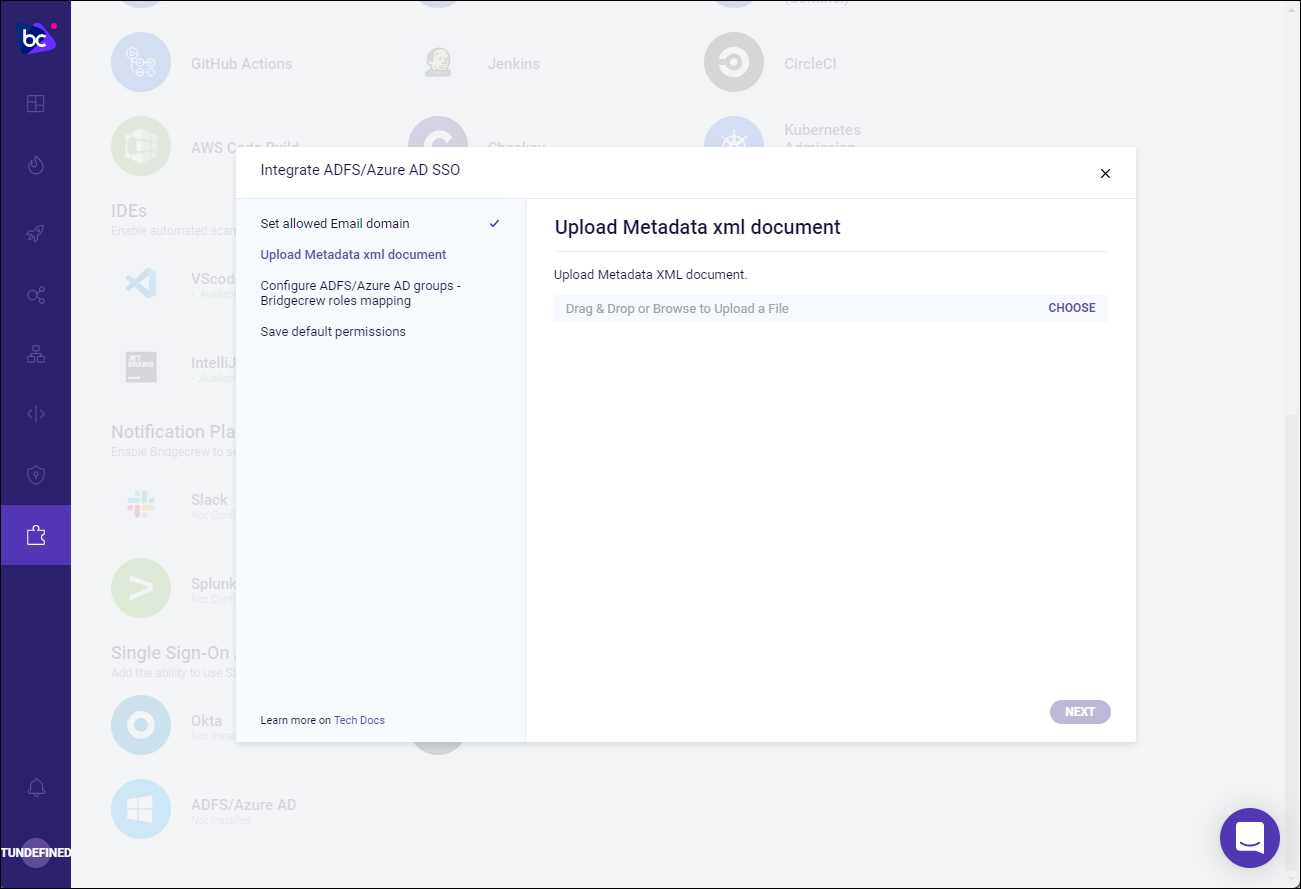Open the flame incidents icon in sidebar

[36, 165]
